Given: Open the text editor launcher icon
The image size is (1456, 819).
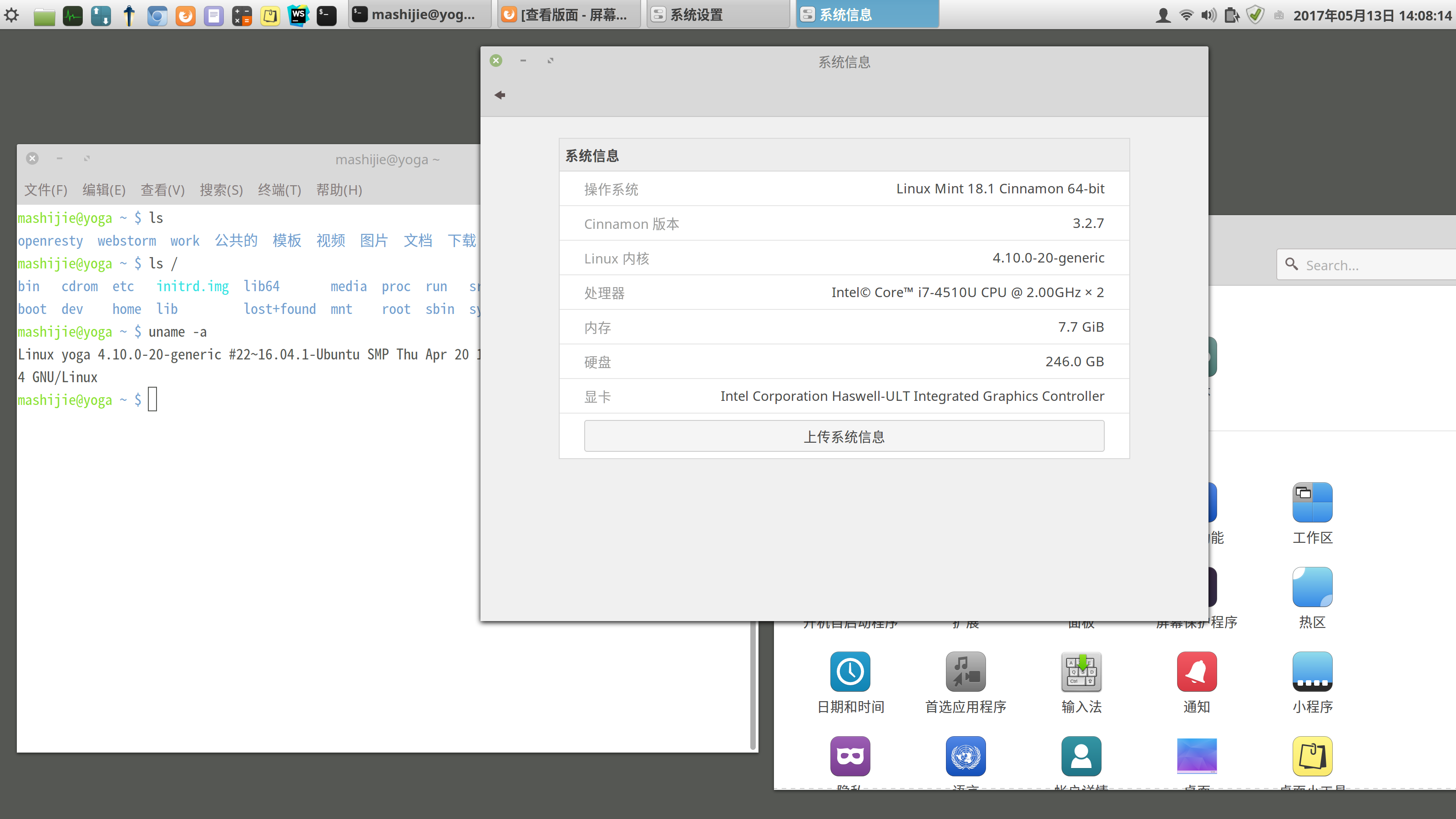Looking at the screenshot, I should click(x=214, y=15).
